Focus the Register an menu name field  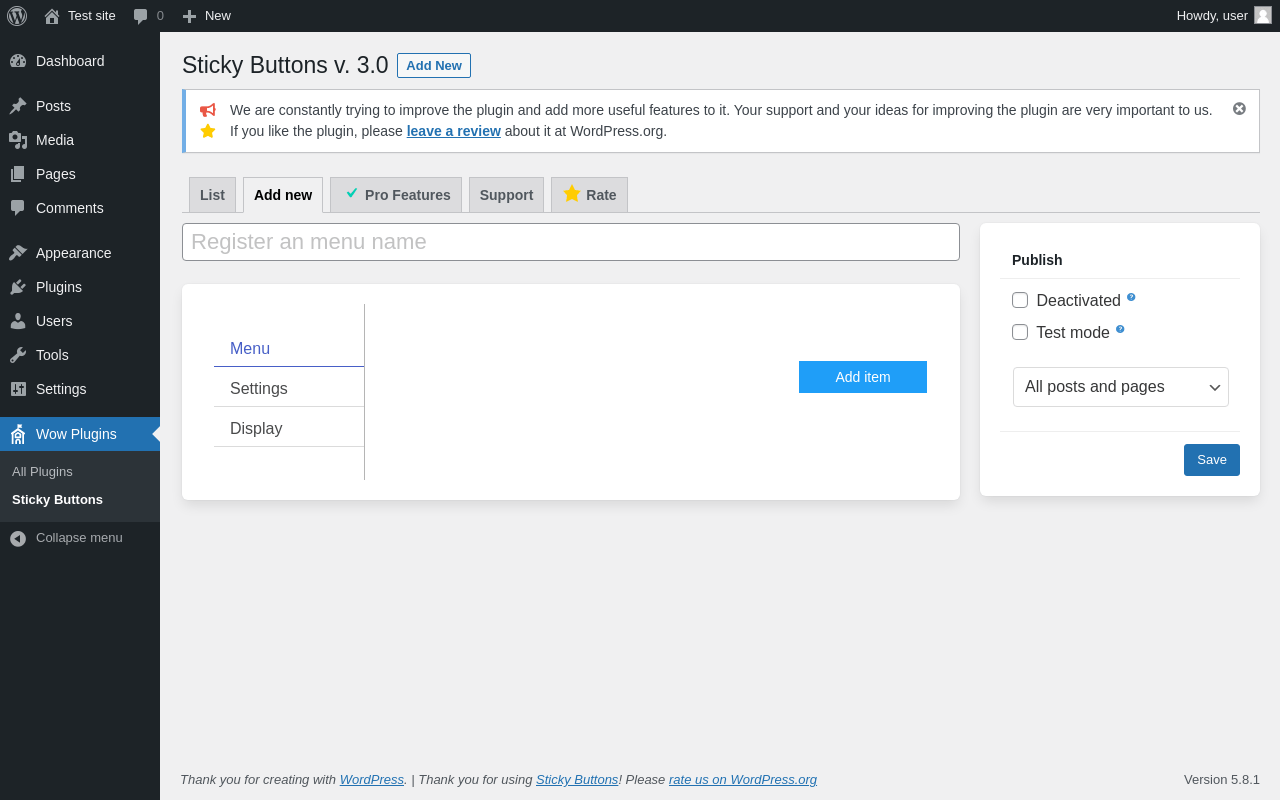(571, 242)
